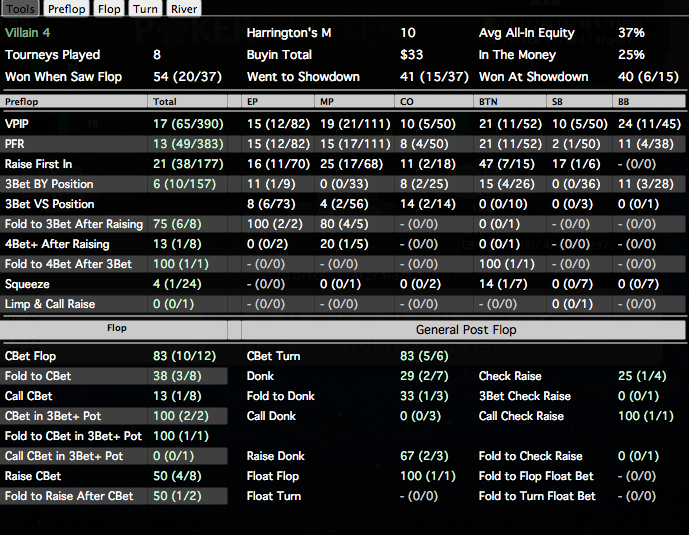This screenshot has width=689, height=535.
Task: Click VPIP BB value 24 (11/45)
Action: point(649,124)
